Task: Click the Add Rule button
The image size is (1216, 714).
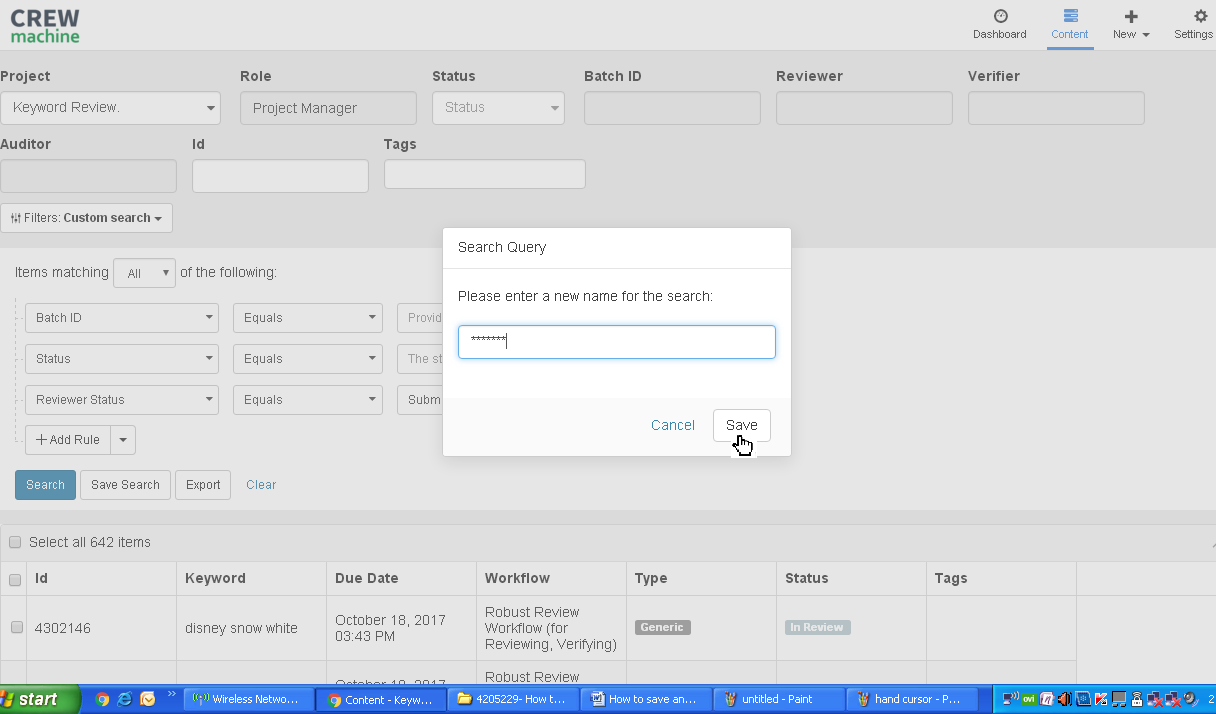Action: (68, 440)
